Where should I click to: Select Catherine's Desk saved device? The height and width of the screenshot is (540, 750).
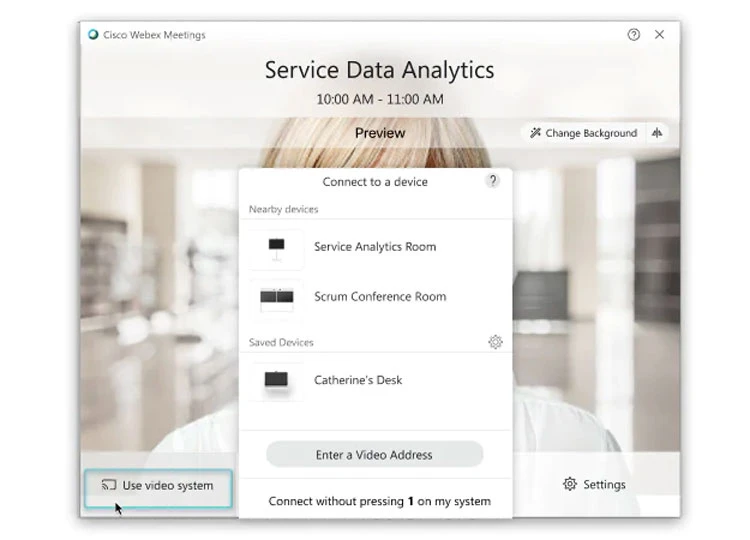[x=375, y=380]
